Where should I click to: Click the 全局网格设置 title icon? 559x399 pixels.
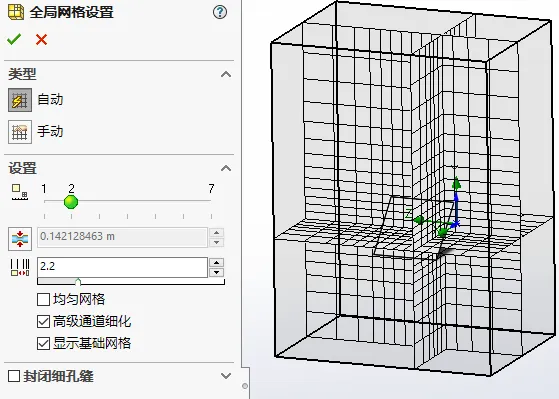(x=16, y=12)
